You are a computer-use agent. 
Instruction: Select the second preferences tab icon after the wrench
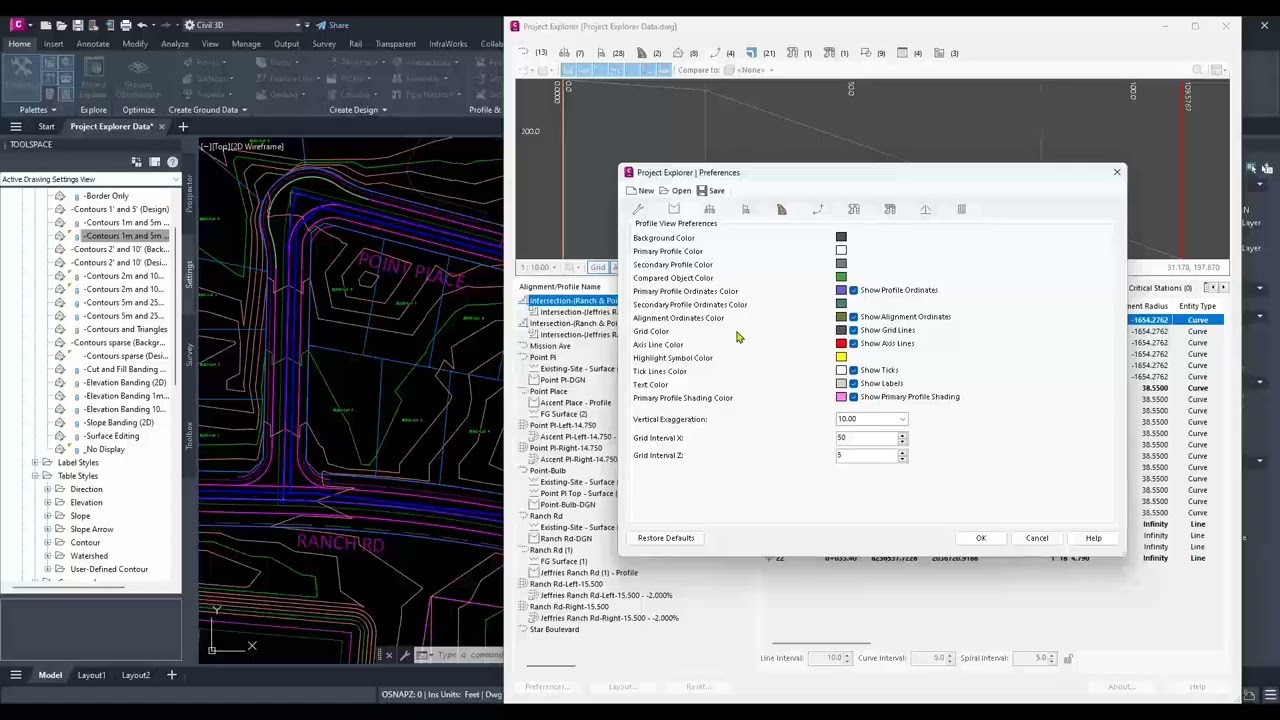(674, 209)
